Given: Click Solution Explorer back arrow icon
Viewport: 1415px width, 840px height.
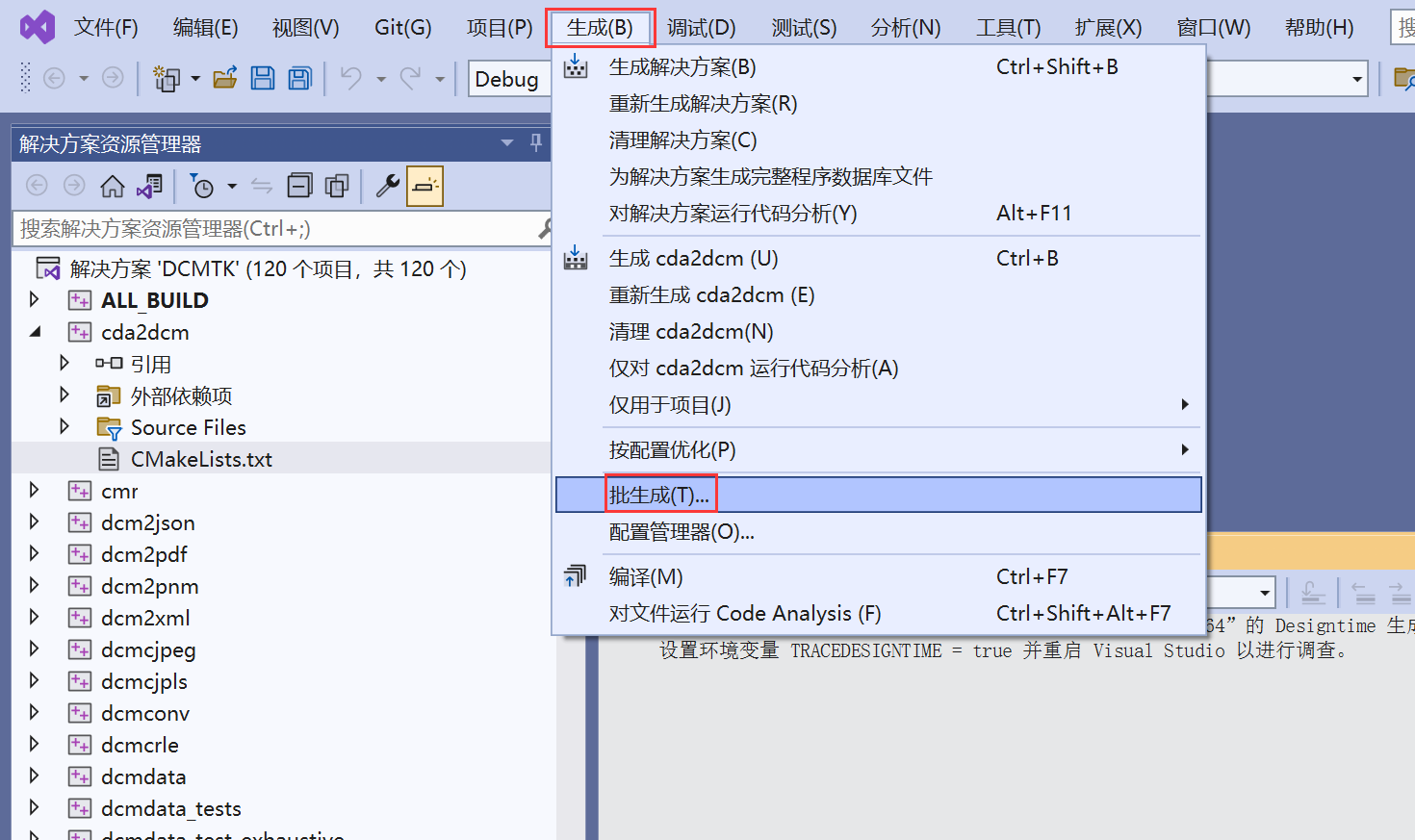Looking at the screenshot, I should pyautogui.click(x=37, y=186).
